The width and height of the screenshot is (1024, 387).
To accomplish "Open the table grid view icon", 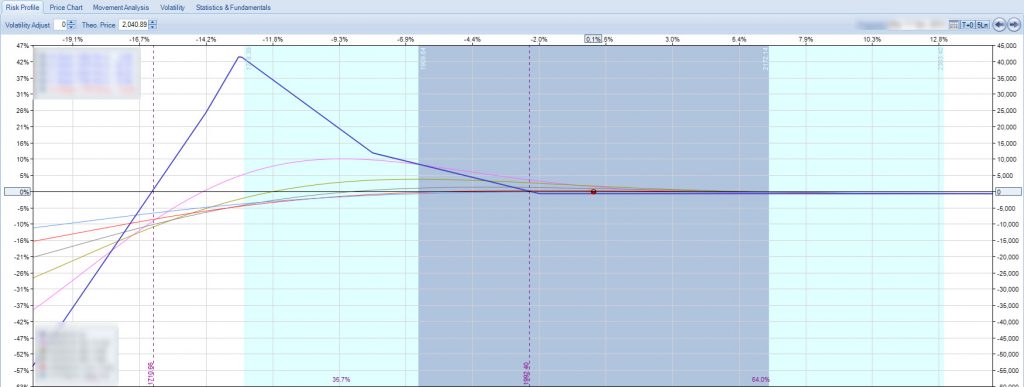I will click(953, 25).
